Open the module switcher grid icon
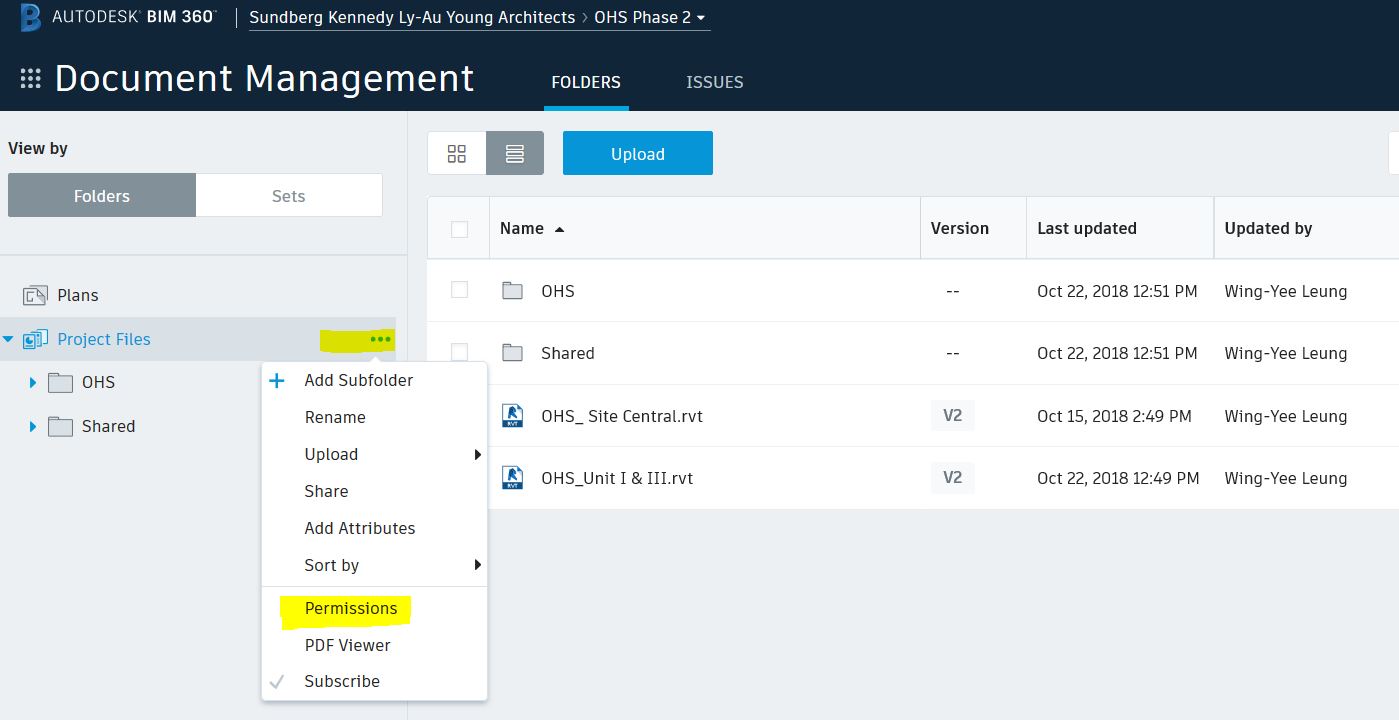 [x=30, y=79]
